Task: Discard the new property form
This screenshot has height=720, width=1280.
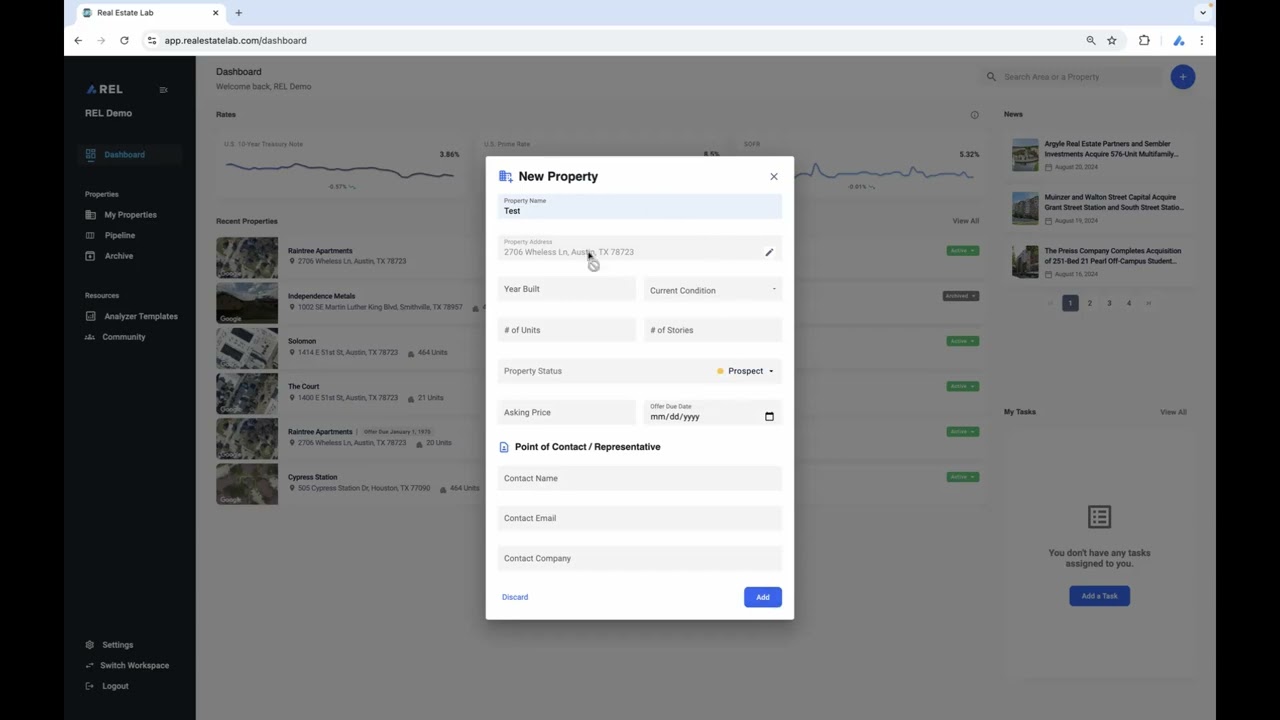Action: tap(515, 597)
